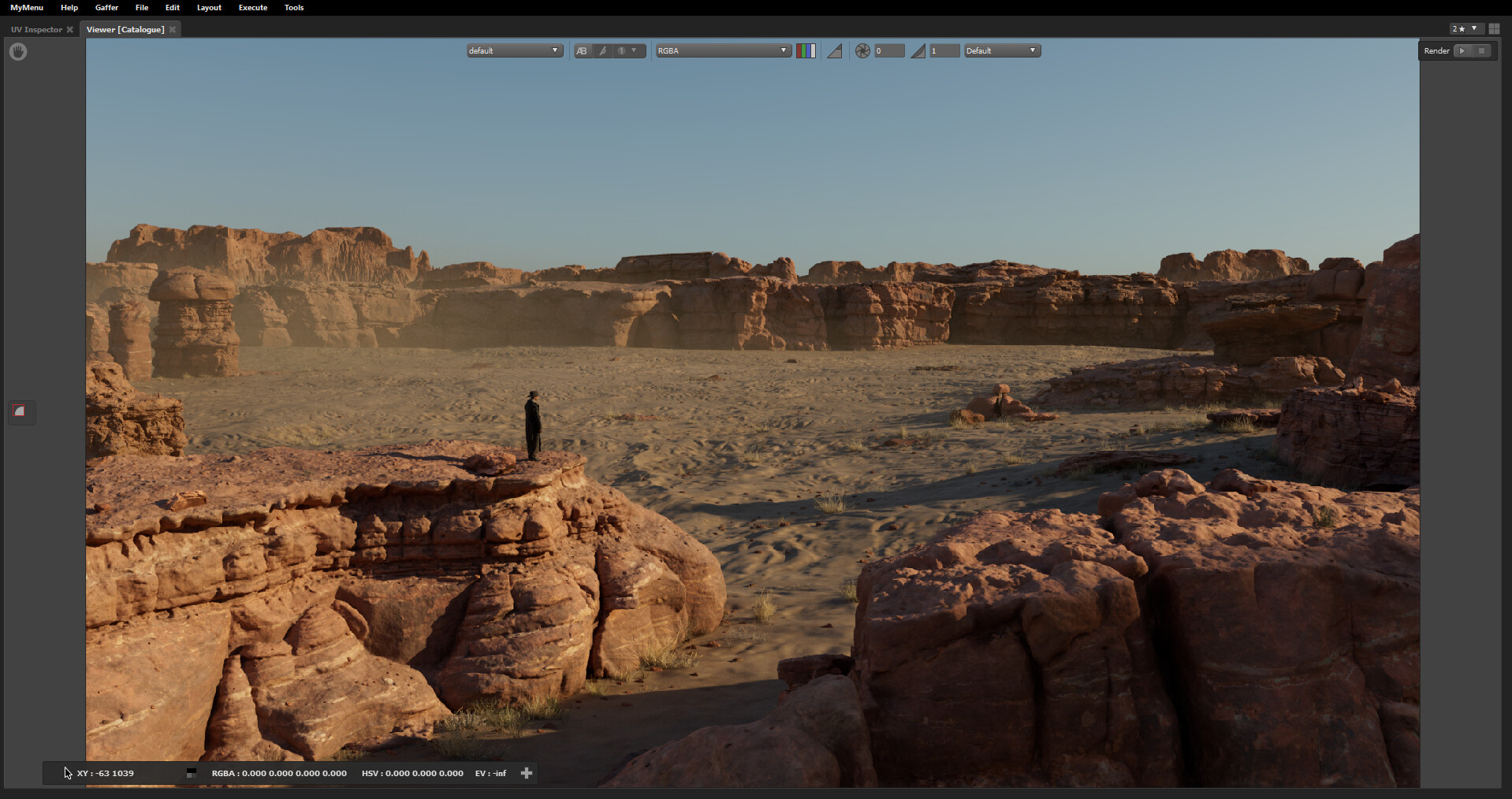Viewport: 1512px width, 799px height.
Task: Click the gamma adjustment triangle icon
Action: coord(918,50)
